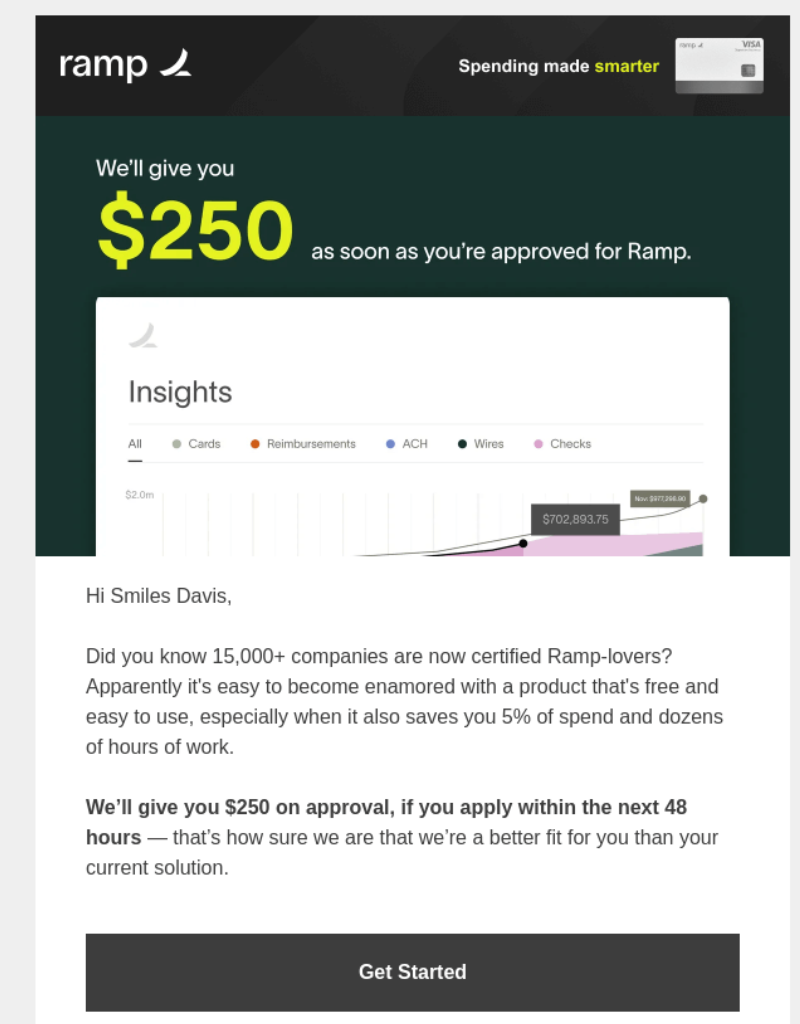Click the blue ACH dot icon
This screenshot has width=800, height=1024.
point(391,444)
